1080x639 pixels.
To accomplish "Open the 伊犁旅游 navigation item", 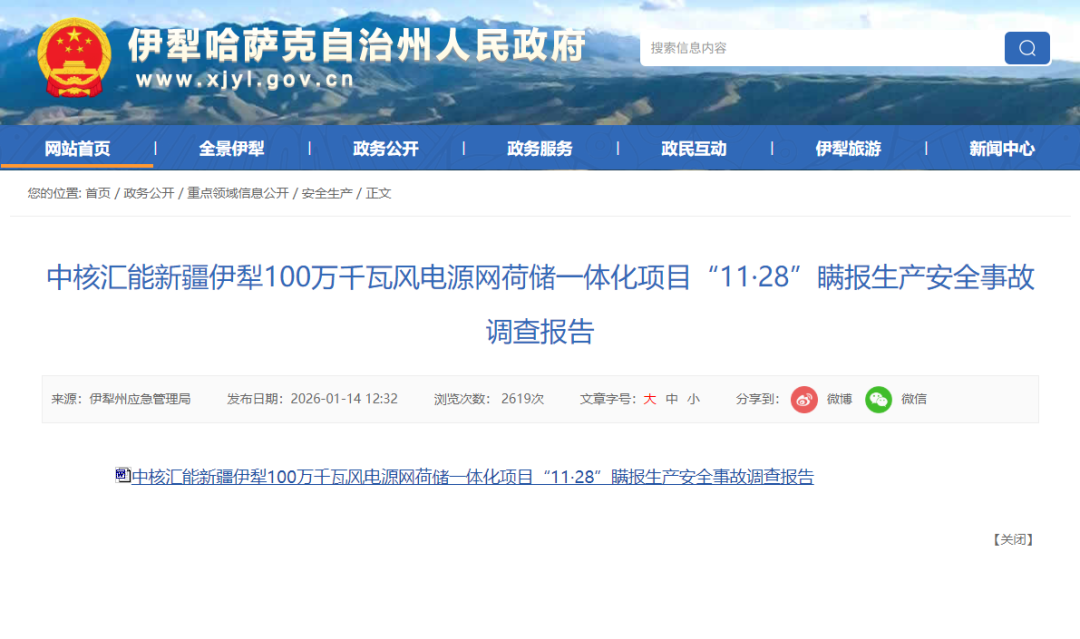I will [849, 148].
